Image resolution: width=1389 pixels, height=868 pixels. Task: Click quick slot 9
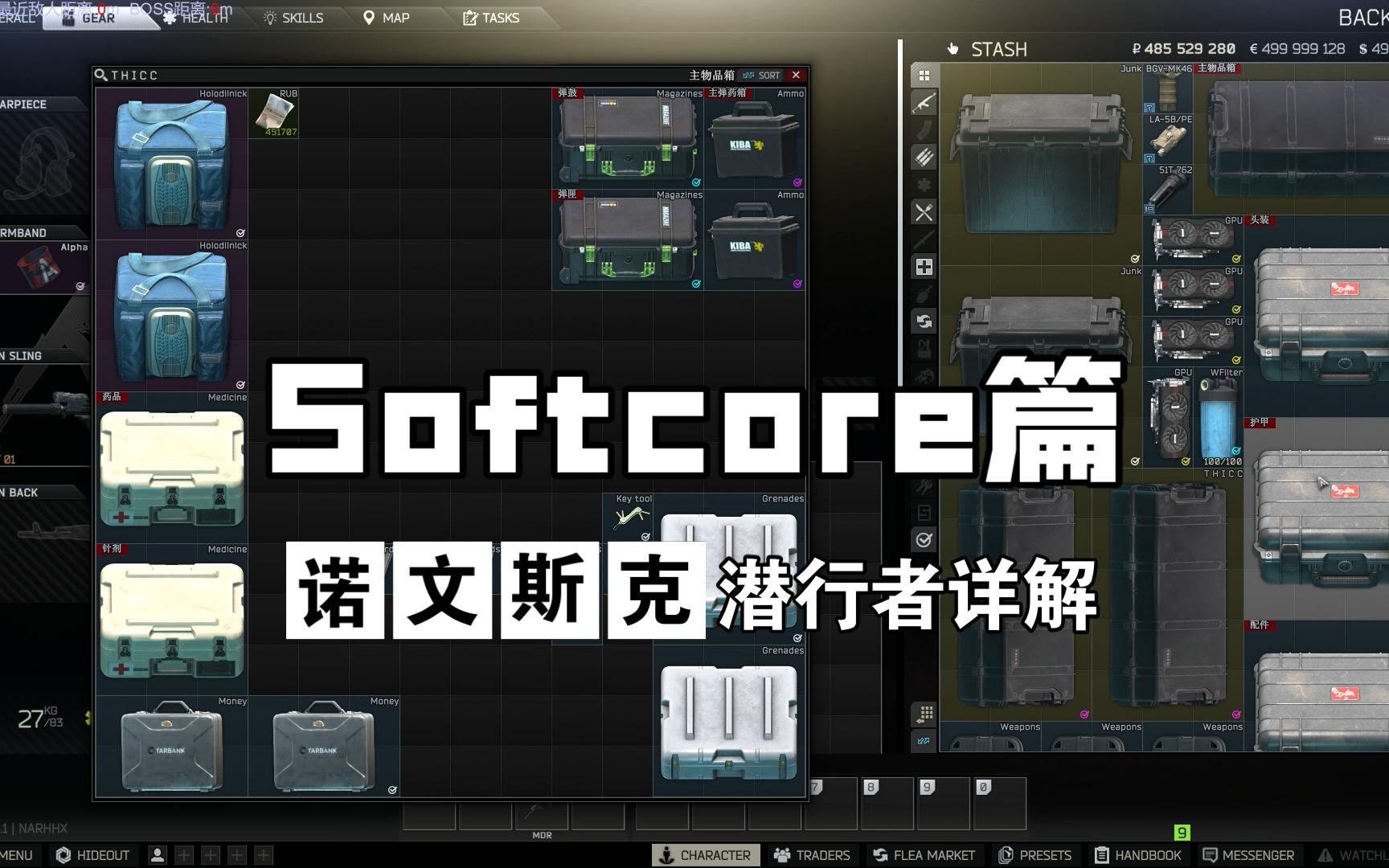click(x=944, y=802)
